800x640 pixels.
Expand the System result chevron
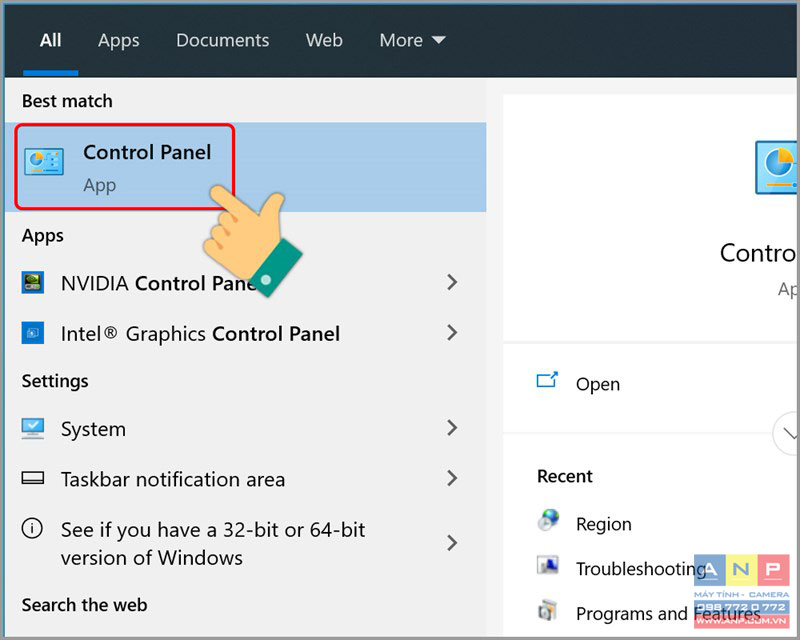pyautogui.click(x=452, y=428)
